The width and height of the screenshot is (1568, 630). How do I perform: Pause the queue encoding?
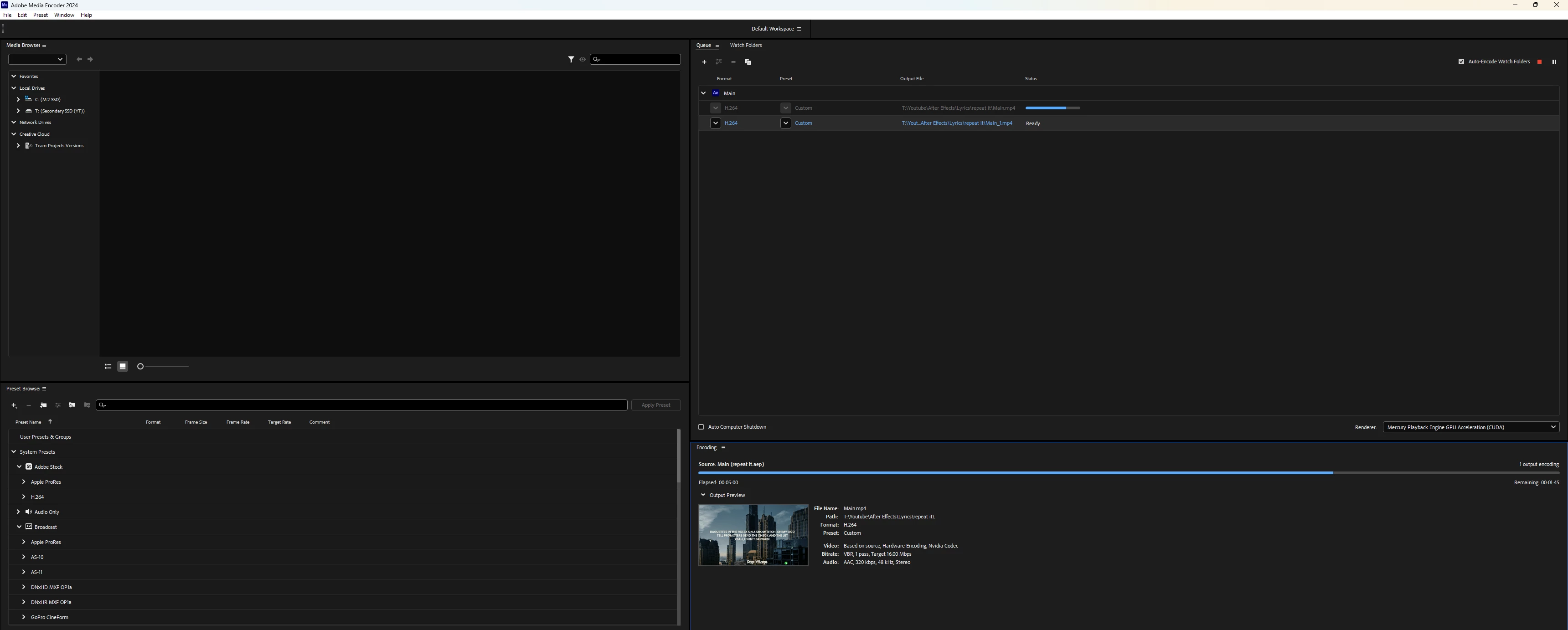tap(1554, 62)
